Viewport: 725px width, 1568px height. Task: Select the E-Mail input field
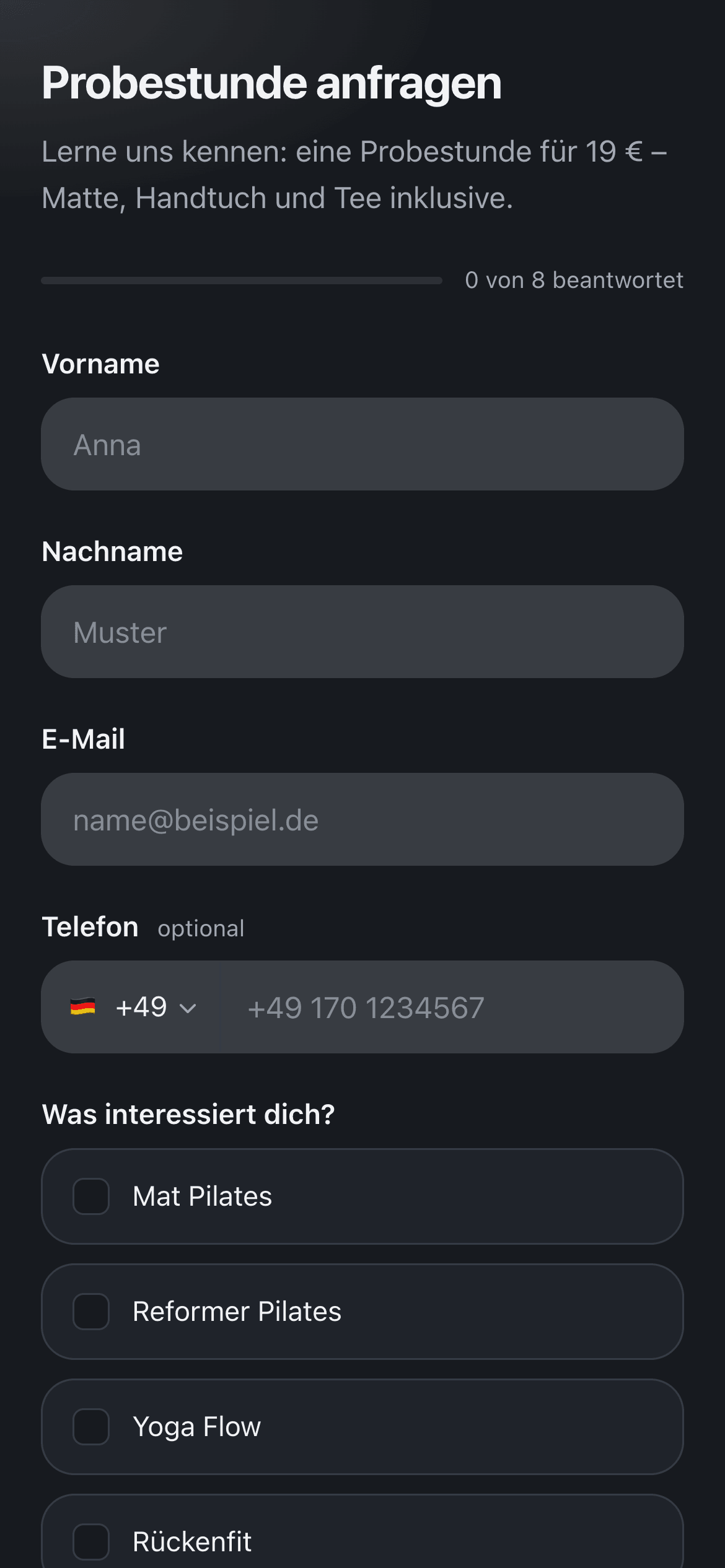point(362,819)
